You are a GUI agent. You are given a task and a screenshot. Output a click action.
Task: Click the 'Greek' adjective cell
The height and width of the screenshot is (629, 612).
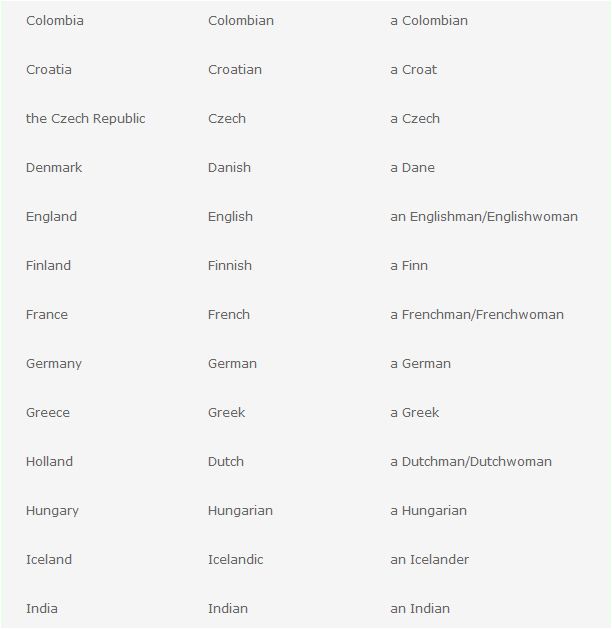click(226, 413)
